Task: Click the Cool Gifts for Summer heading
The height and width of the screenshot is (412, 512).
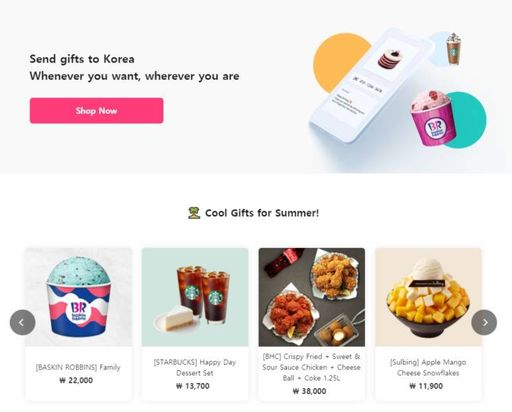Action: click(x=262, y=213)
